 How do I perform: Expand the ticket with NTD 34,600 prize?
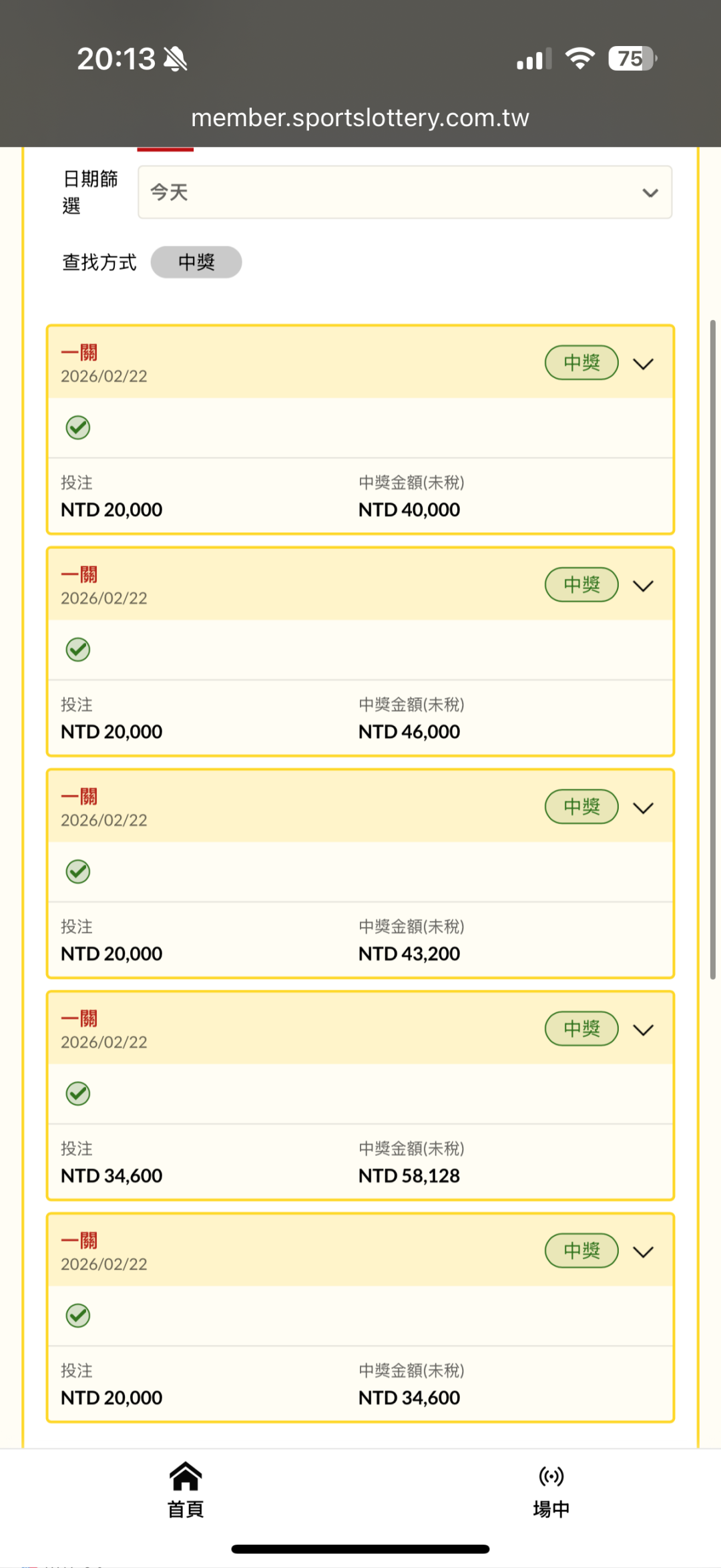[643, 1252]
